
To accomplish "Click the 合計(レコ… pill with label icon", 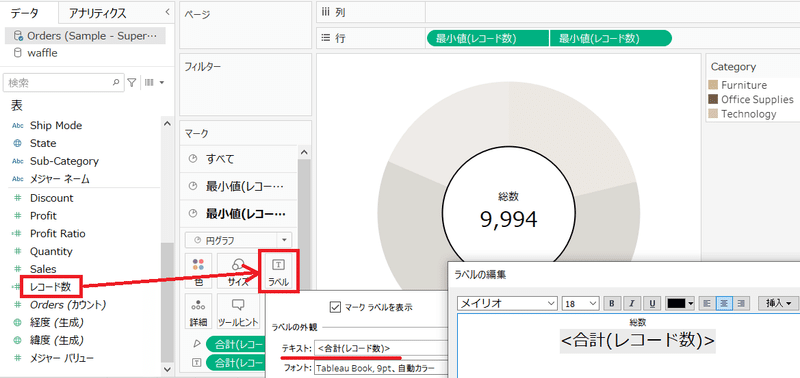I will pyautogui.click(x=236, y=363).
